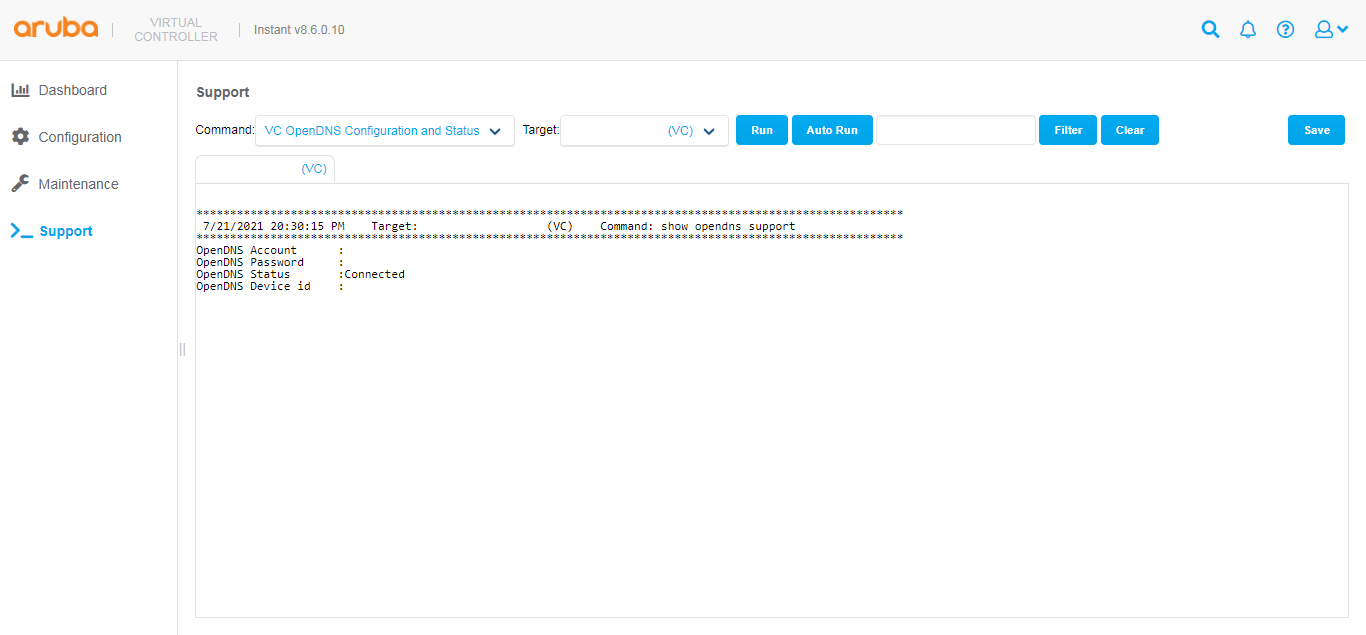This screenshot has height=635, width=1366.
Task: Click the search magnifier icon
Action: point(1210,29)
